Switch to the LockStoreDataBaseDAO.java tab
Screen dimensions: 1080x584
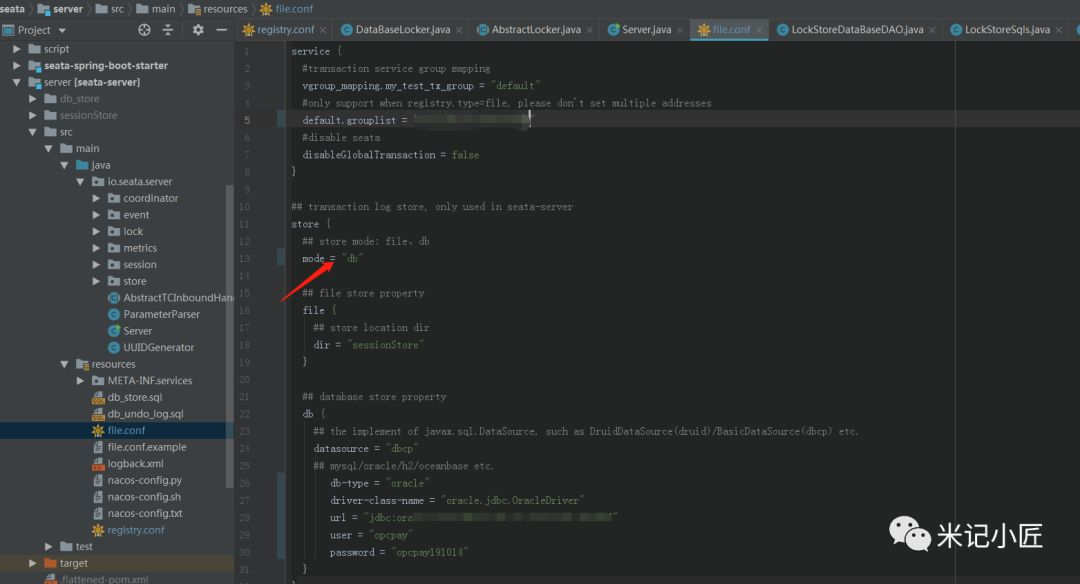pos(857,30)
